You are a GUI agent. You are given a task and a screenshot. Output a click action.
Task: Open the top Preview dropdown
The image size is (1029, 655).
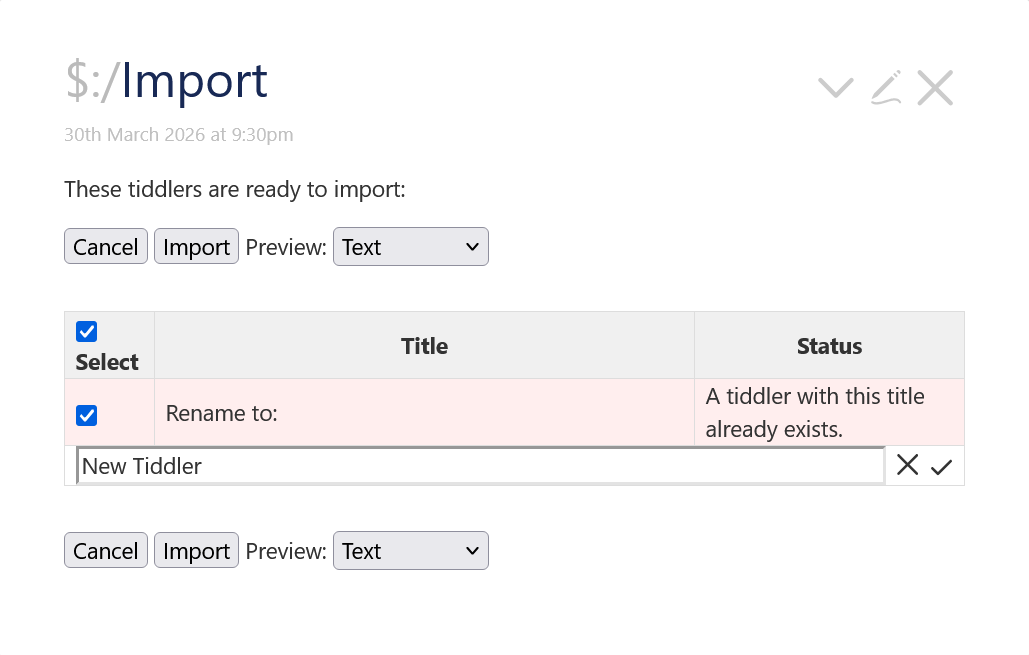(x=410, y=247)
